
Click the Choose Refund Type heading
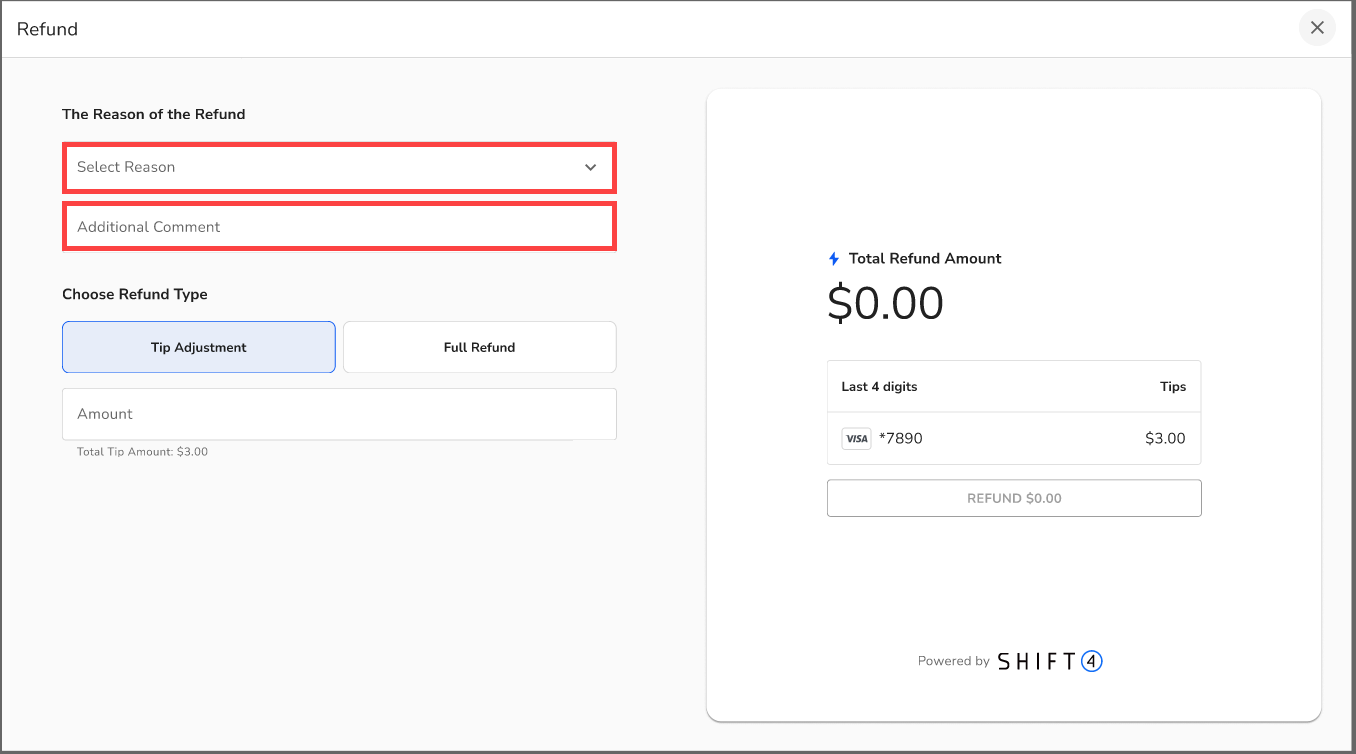click(135, 294)
